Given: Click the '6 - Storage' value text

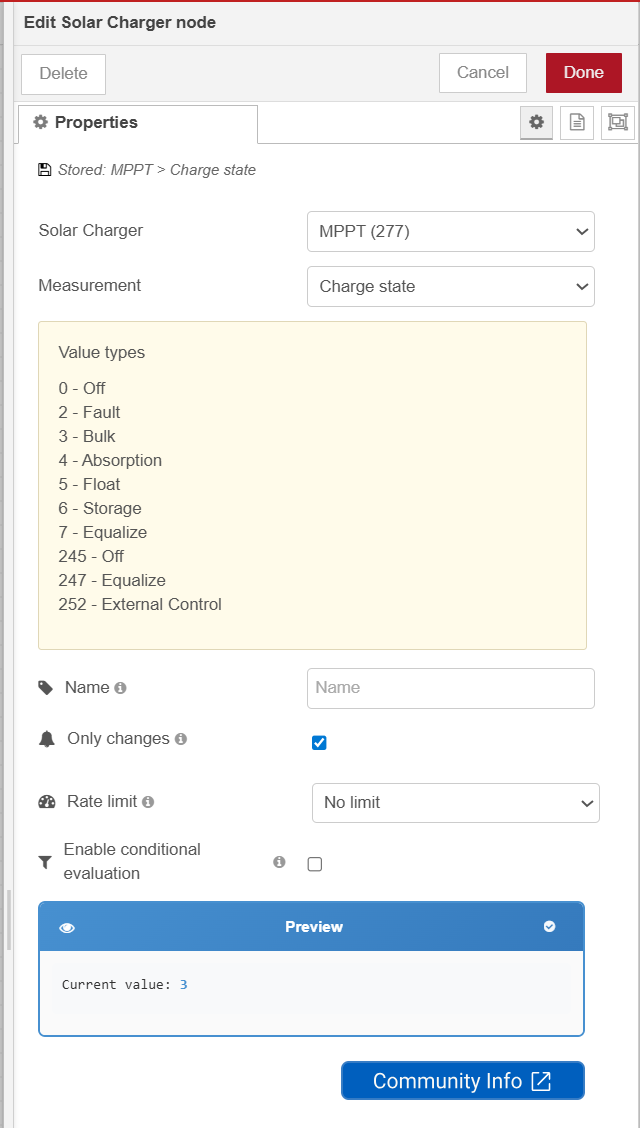Looking at the screenshot, I should click(x=100, y=509).
